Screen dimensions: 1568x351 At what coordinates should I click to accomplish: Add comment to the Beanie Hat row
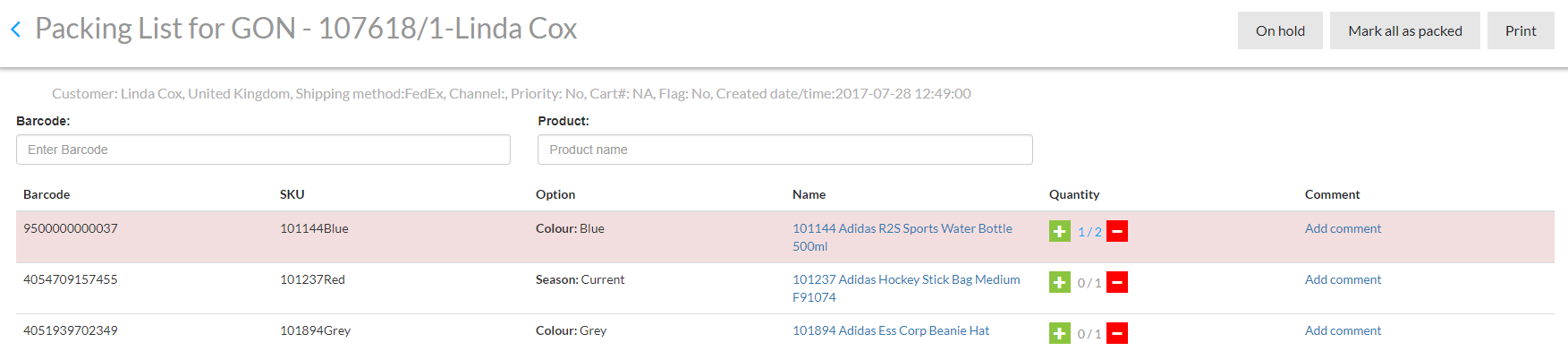(x=1343, y=330)
